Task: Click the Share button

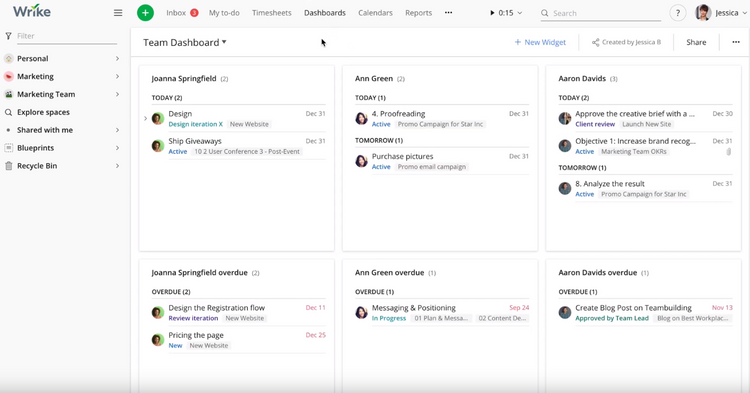Action: (696, 42)
